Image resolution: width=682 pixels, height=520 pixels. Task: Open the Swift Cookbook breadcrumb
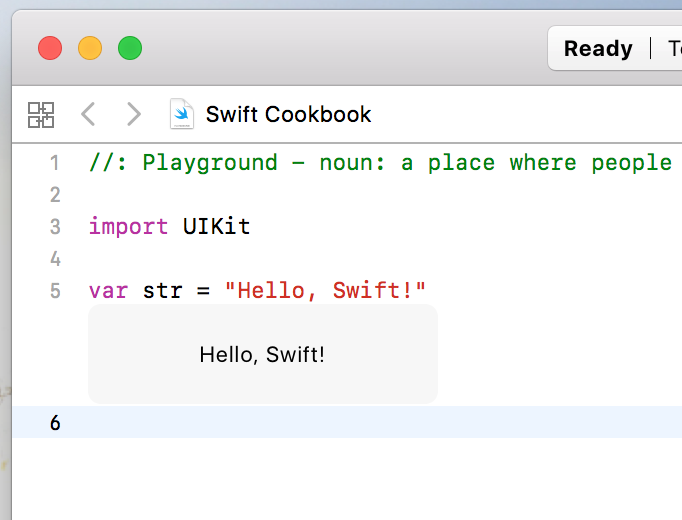coord(288,114)
